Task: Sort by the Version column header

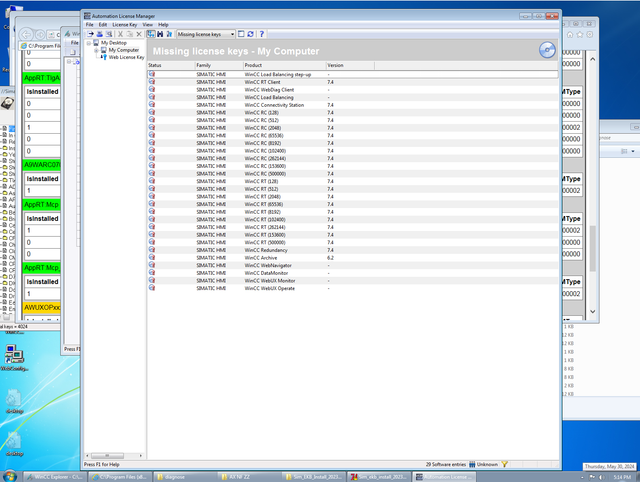Action: [350, 65]
